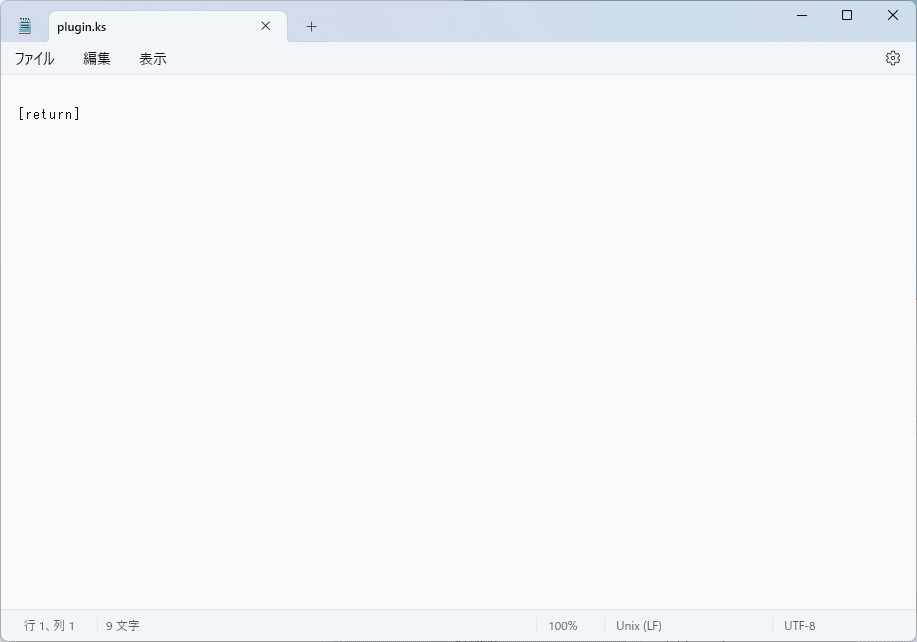
Task: Close the Notepad window
Action: tap(892, 15)
